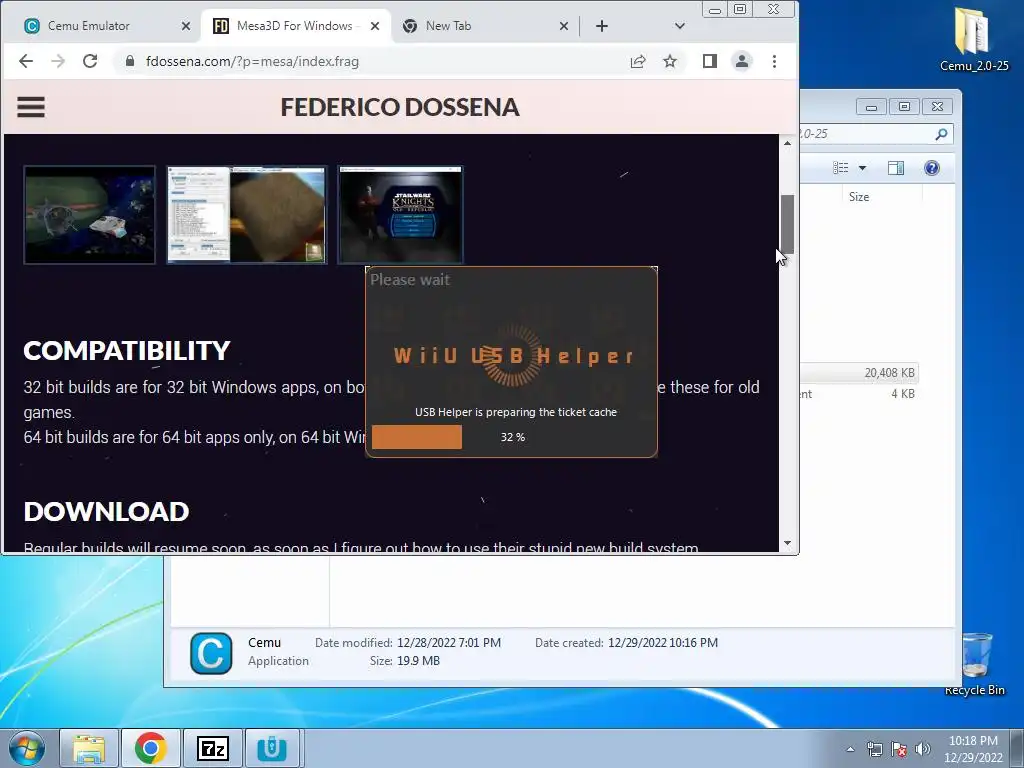
Task: Open the Star Wars Knights screenshot thumbnail
Action: coord(400,215)
